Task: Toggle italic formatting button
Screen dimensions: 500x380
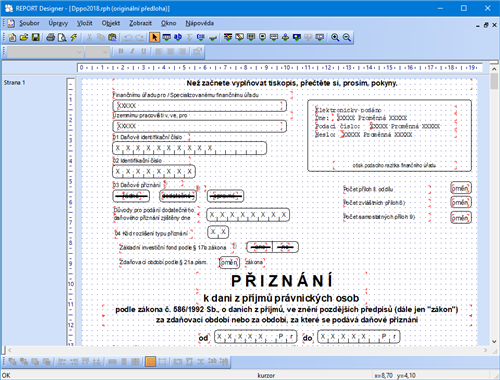Action: click(132, 51)
